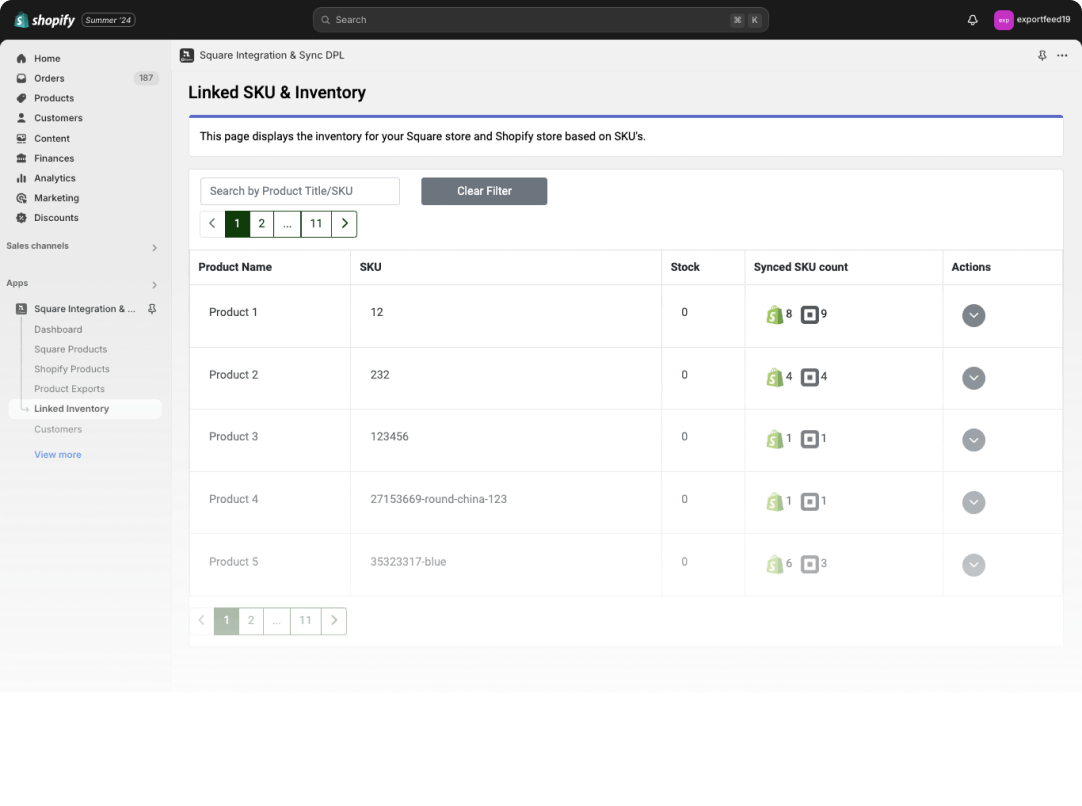Expand Actions for Product 2
This screenshot has width=1082, height=806.
click(x=973, y=378)
